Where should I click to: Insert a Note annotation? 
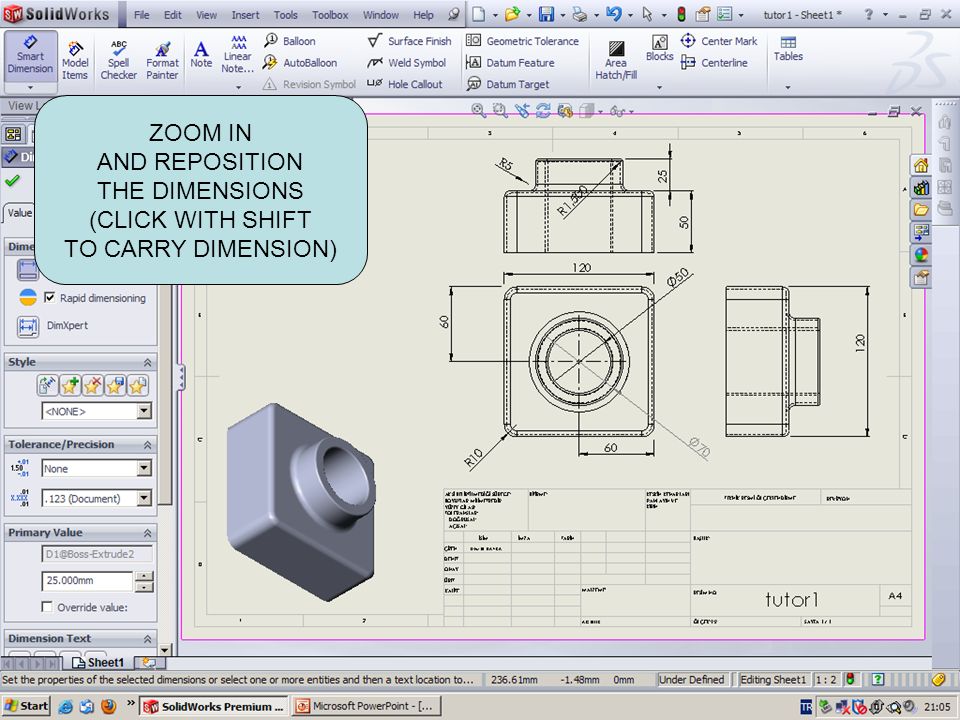[201, 54]
